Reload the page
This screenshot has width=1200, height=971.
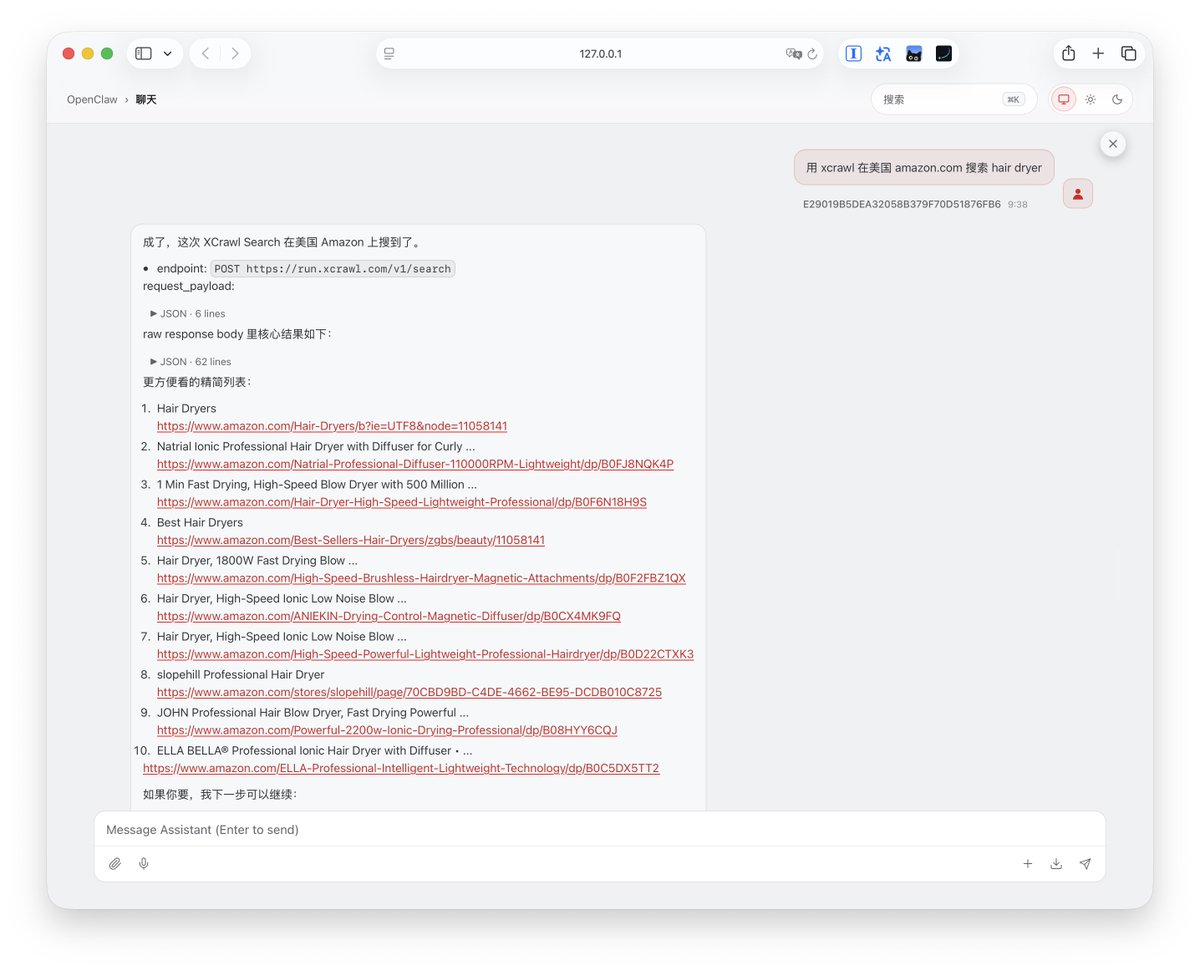[x=812, y=54]
